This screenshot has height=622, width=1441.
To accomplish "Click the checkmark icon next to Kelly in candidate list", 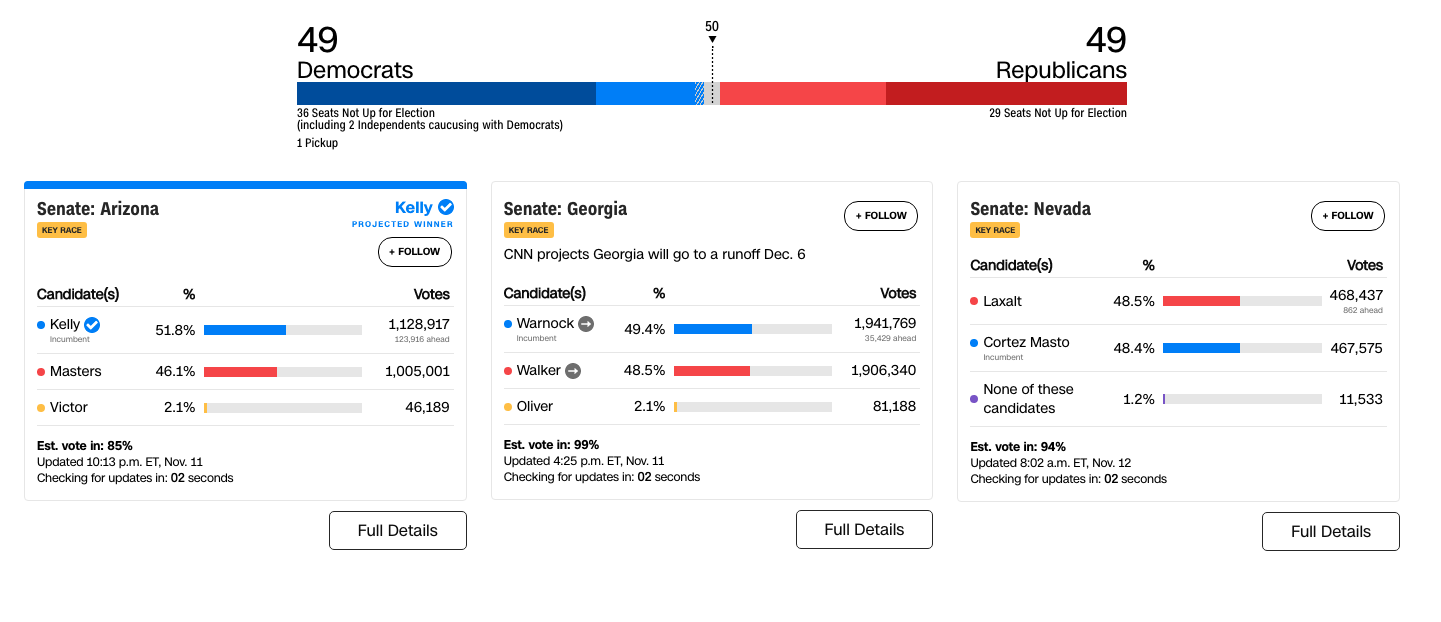I will tap(92, 324).
